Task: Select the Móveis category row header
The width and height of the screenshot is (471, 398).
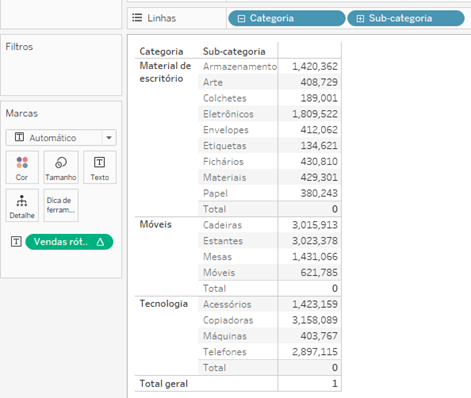Action: pyautogui.click(x=155, y=224)
